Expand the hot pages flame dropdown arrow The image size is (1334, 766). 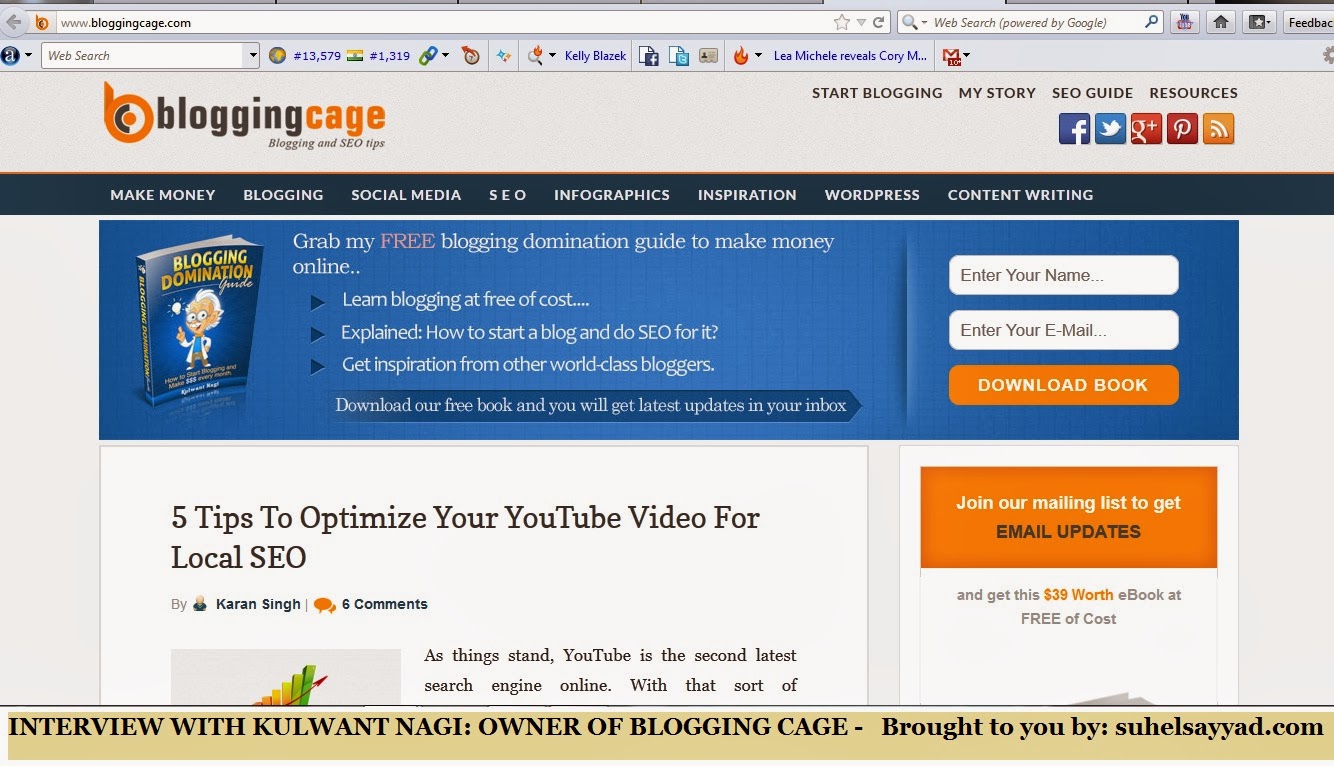(x=758, y=56)
